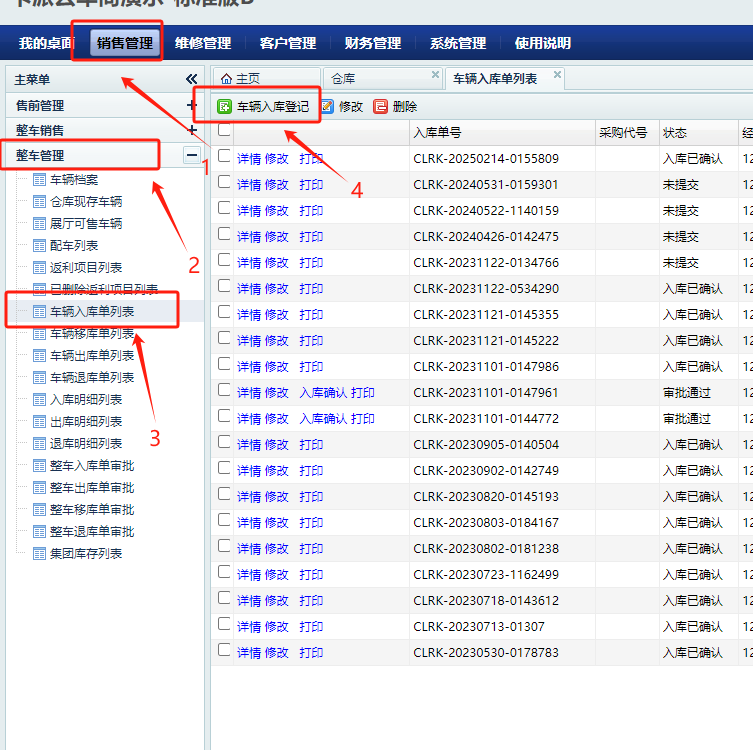Collapse the 整车管理 section with minus button

point(192,155)
